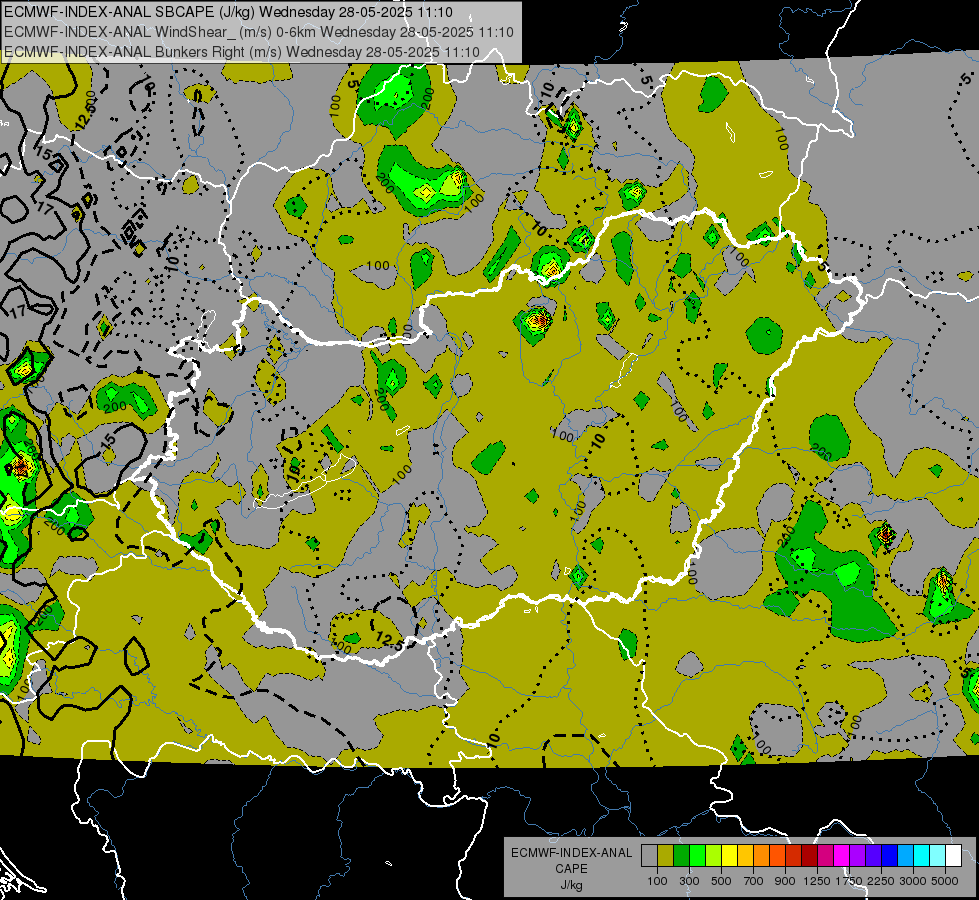Click the 100 label under the legend
Viewport: 979px width, 900px height.
click(x=657, y=881)
